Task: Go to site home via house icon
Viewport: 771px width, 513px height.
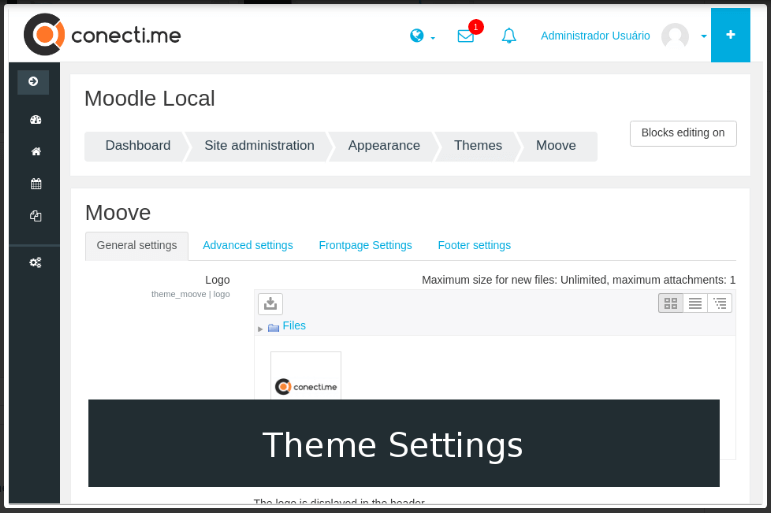Action: 35,151
